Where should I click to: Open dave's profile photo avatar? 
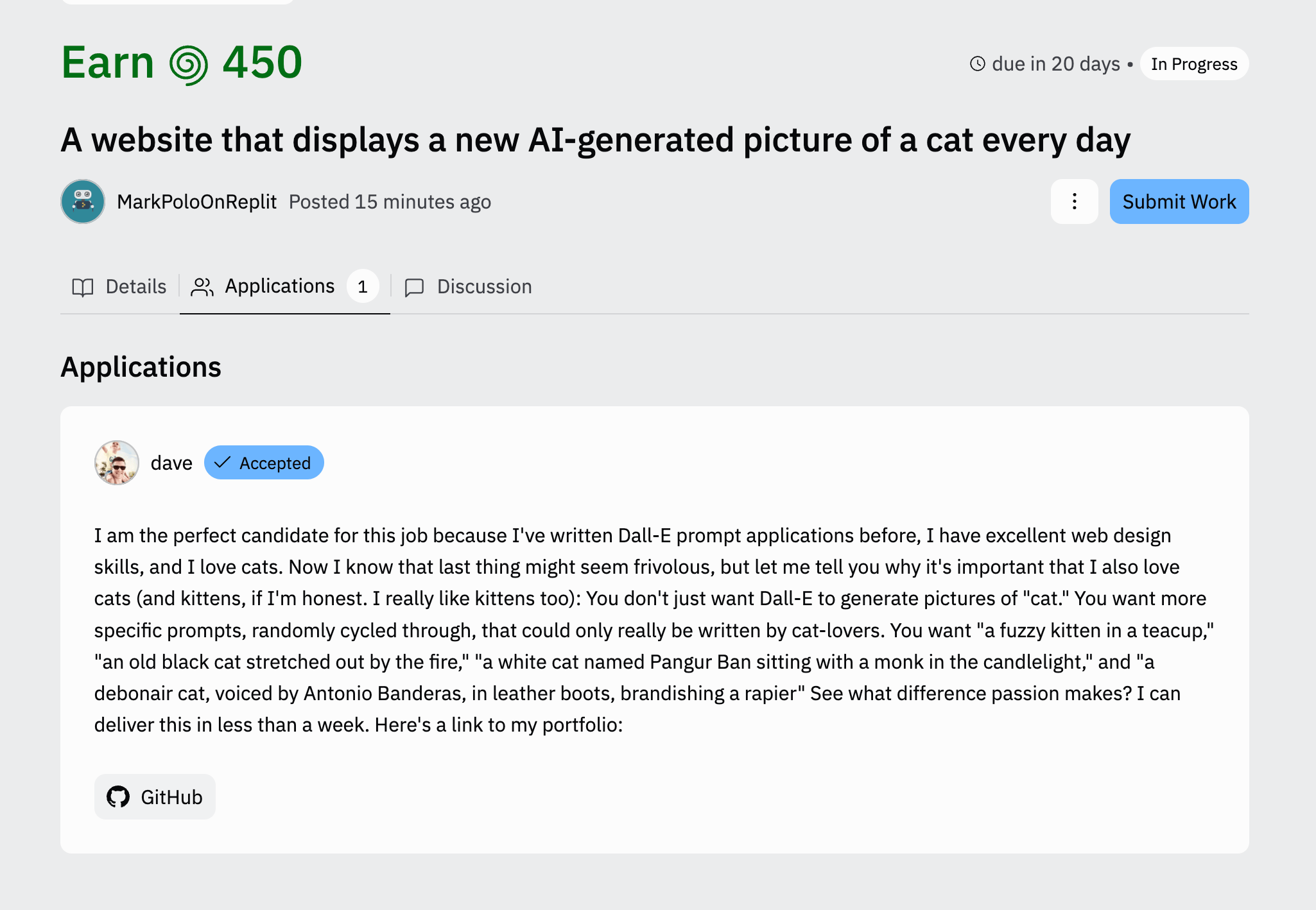point(116,463)
